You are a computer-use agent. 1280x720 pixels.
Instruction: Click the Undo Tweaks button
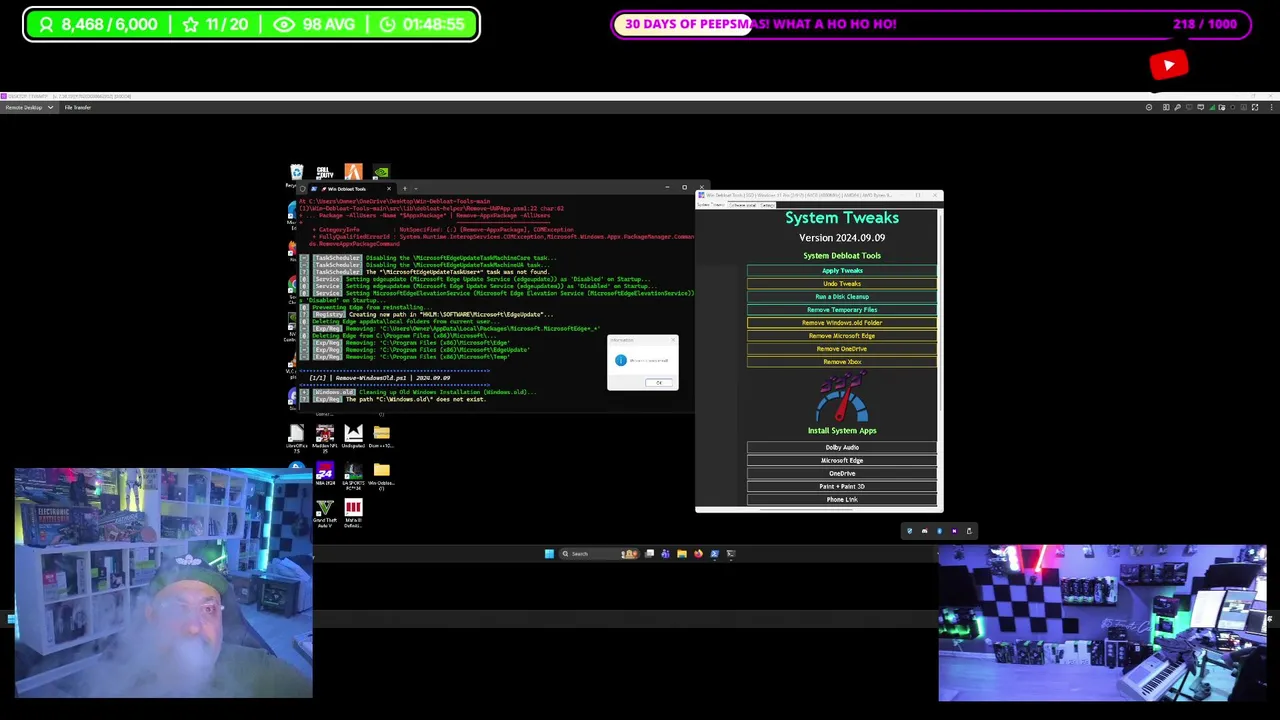coord(842,284)
